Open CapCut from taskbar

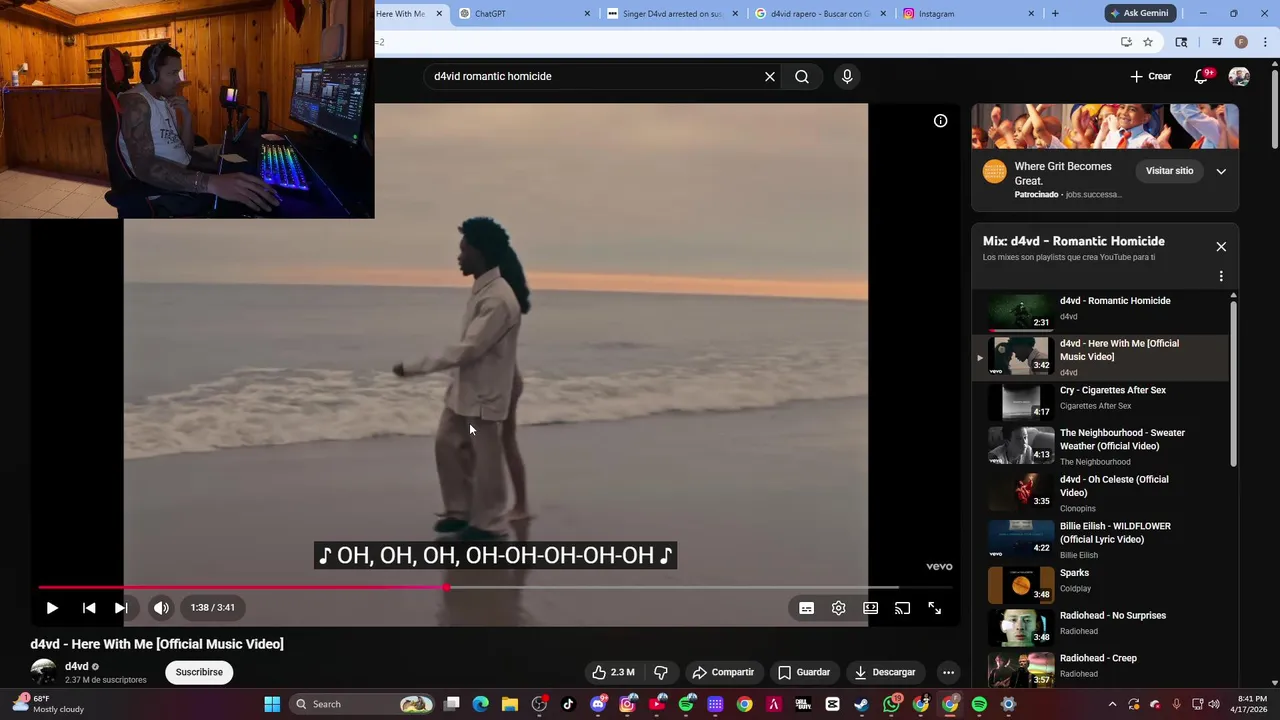[x=832, y=704]
